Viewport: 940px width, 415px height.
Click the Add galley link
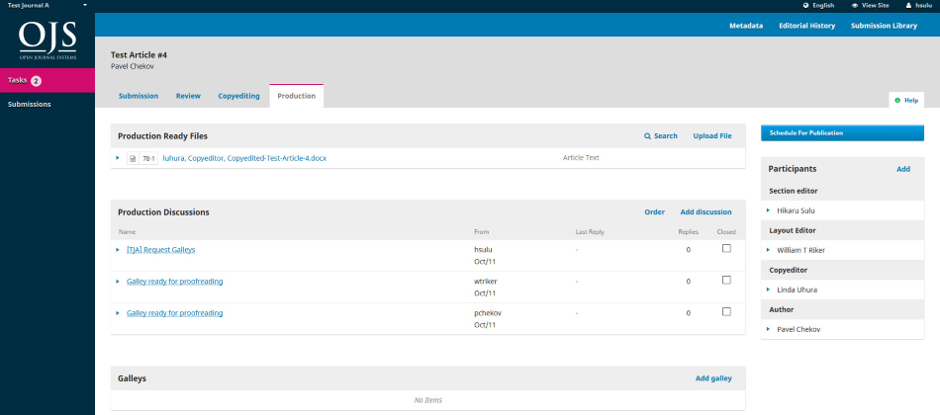[713, 378]
